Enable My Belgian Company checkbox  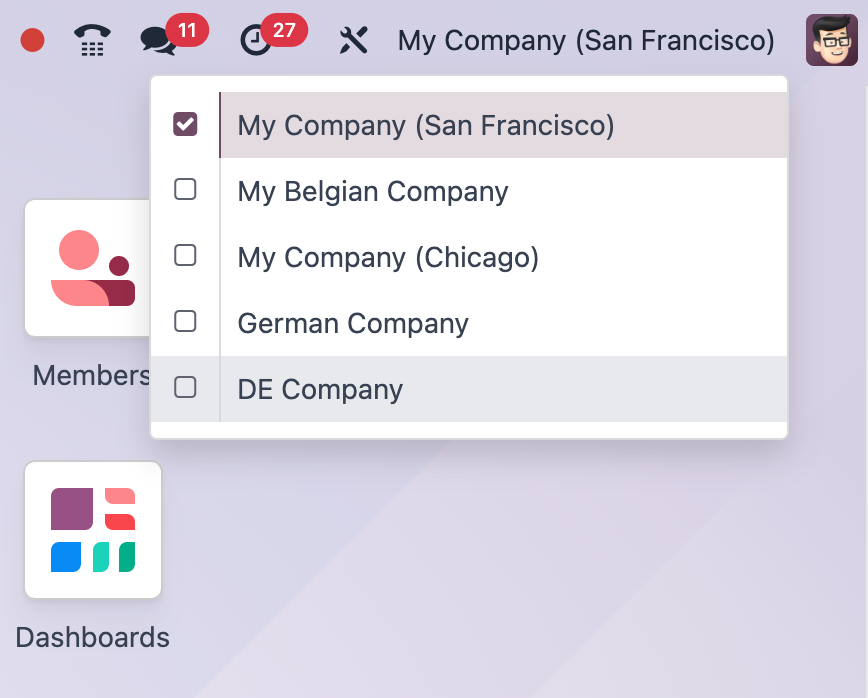coord(185,190)
